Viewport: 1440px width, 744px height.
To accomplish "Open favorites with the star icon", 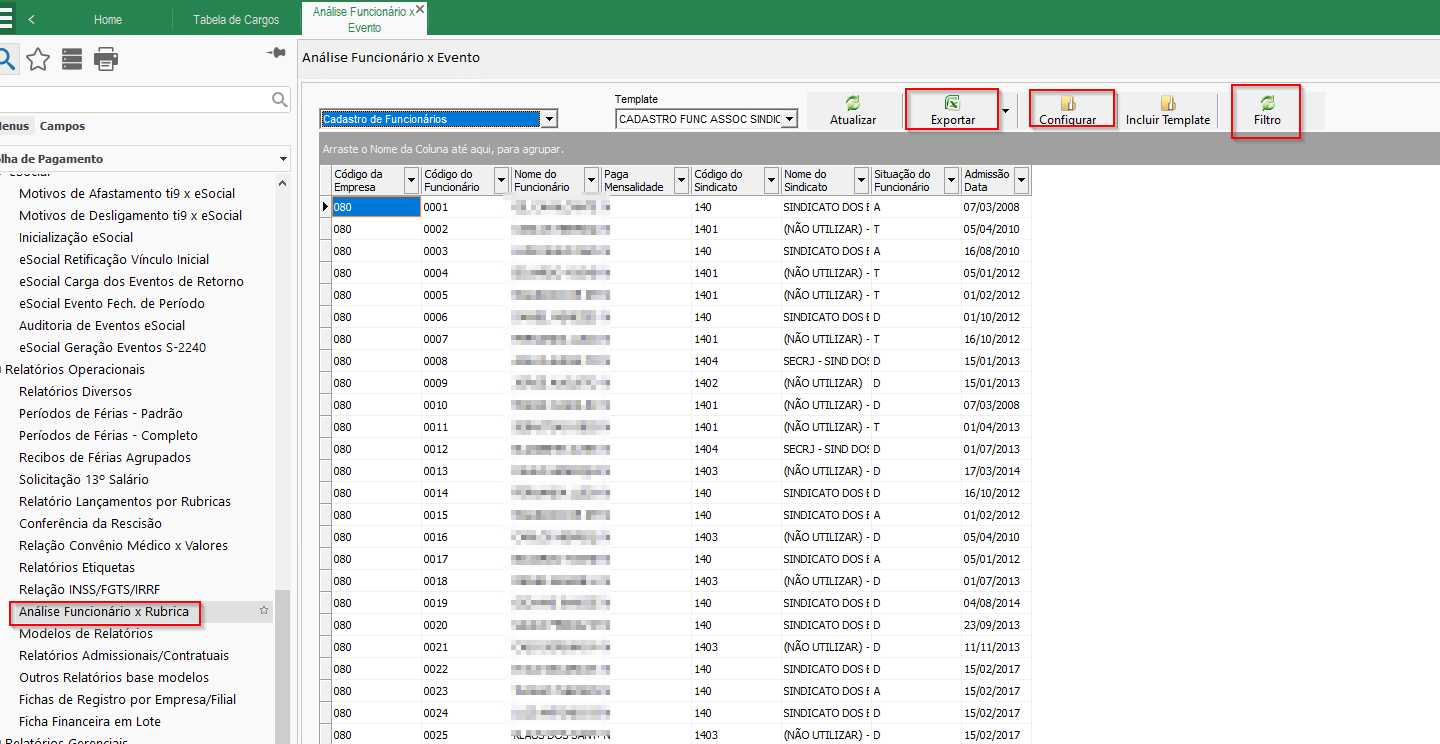I will 38,60.
